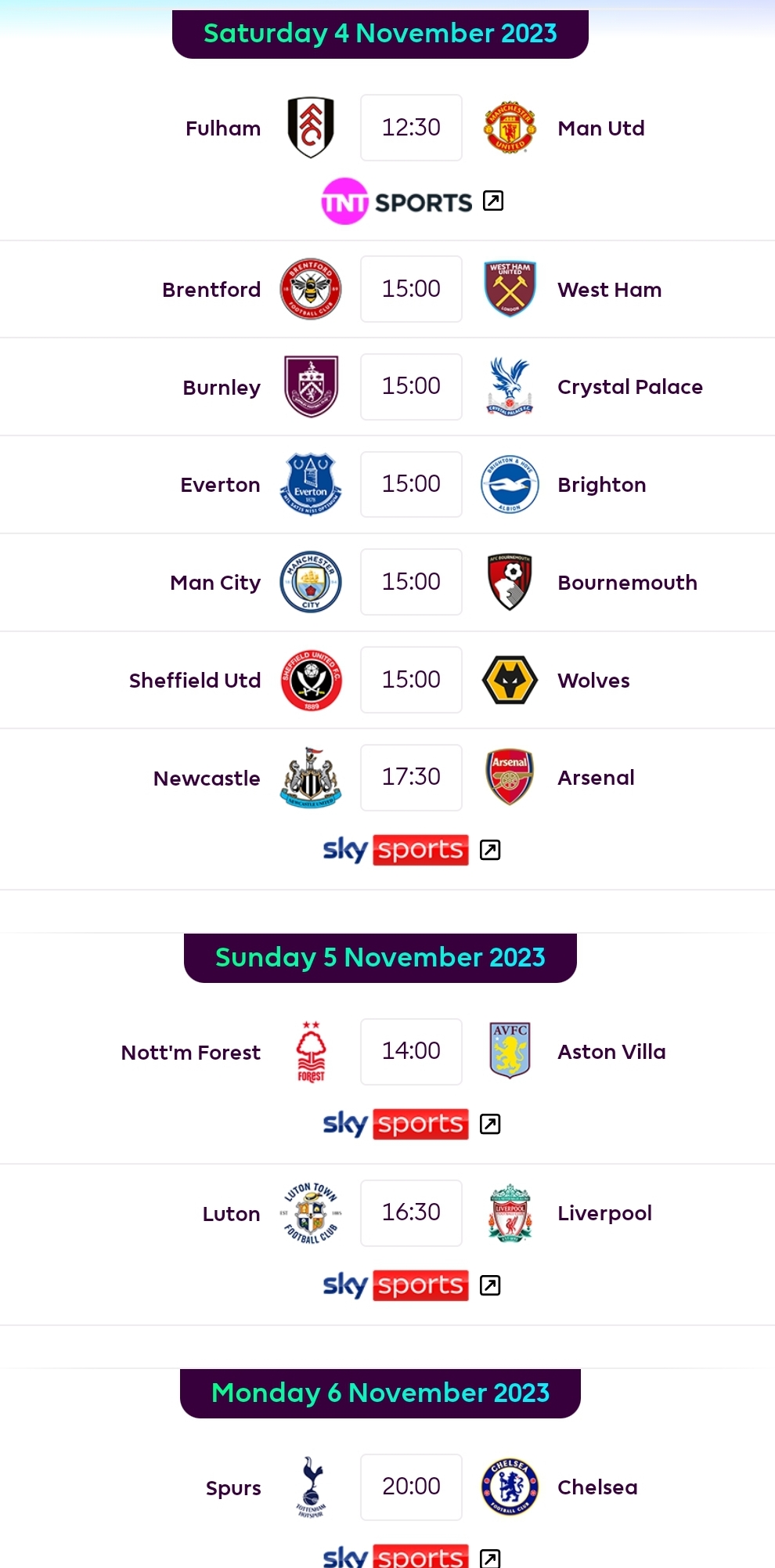Open TNT Sports external link icon
The image size is (775, 1568).
pos(493,201)
